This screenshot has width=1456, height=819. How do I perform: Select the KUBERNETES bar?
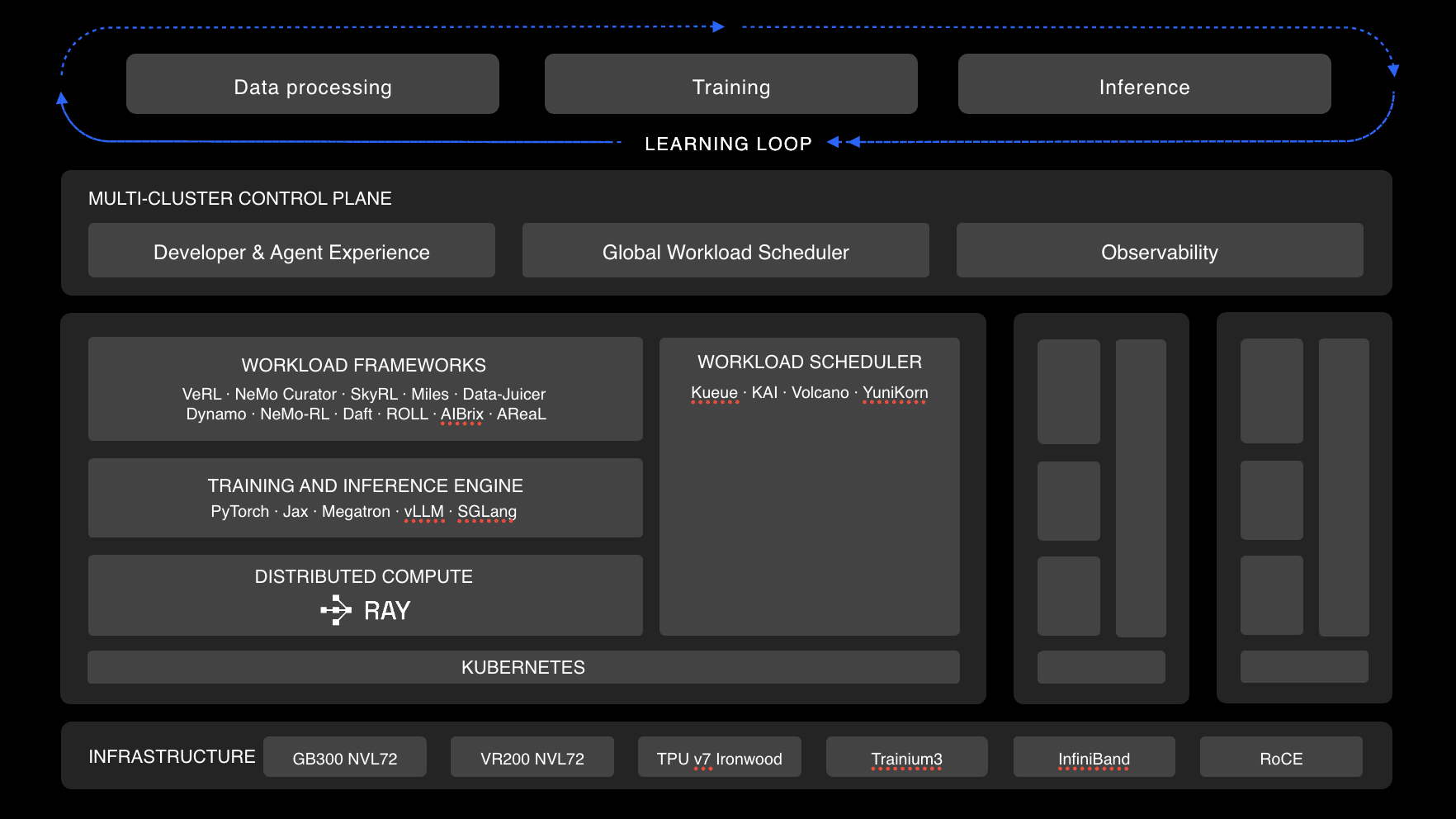523,667
